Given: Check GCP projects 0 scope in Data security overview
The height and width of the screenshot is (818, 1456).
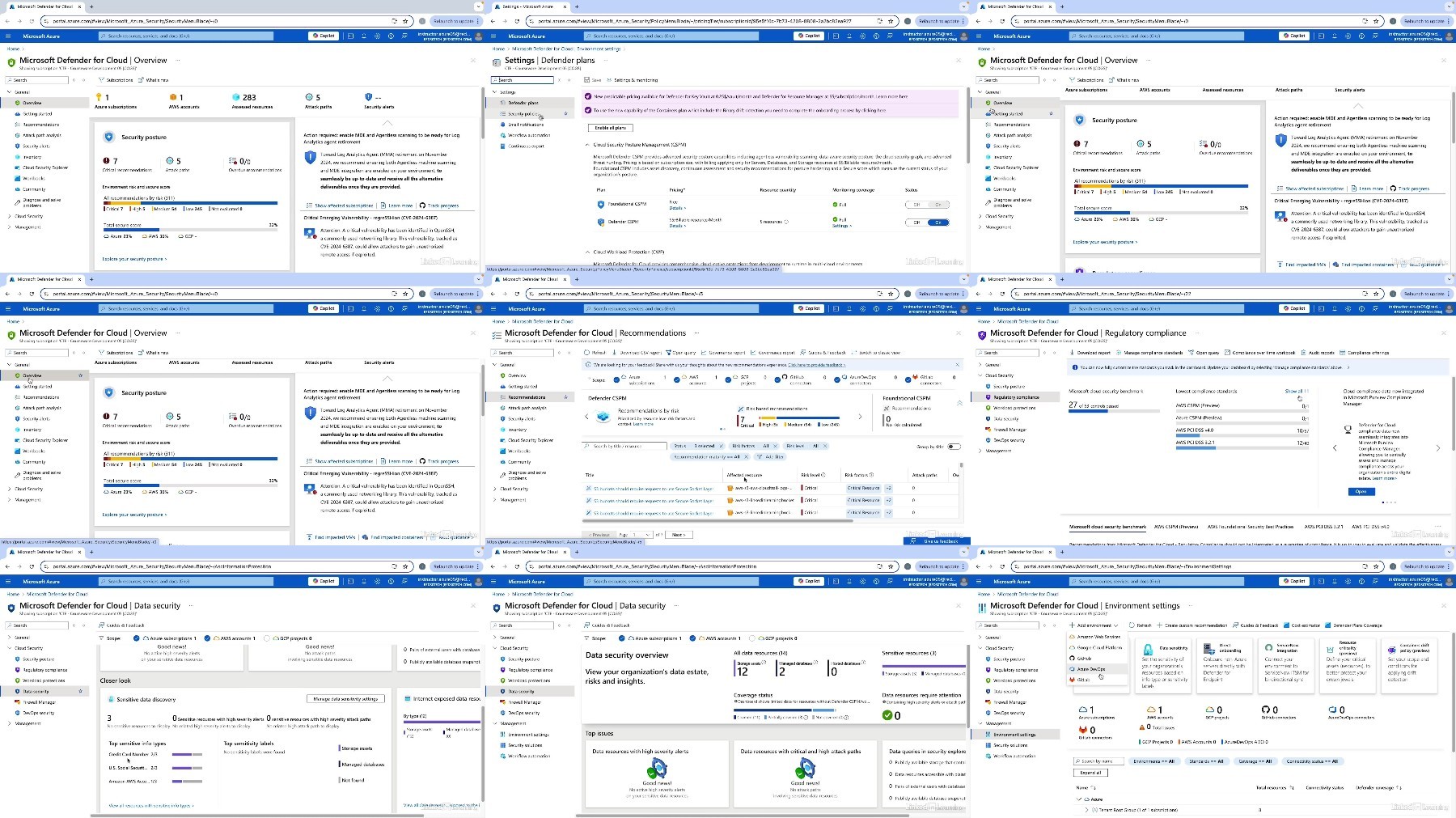Looking at the screenshot, I should click(x=752, y=638).
